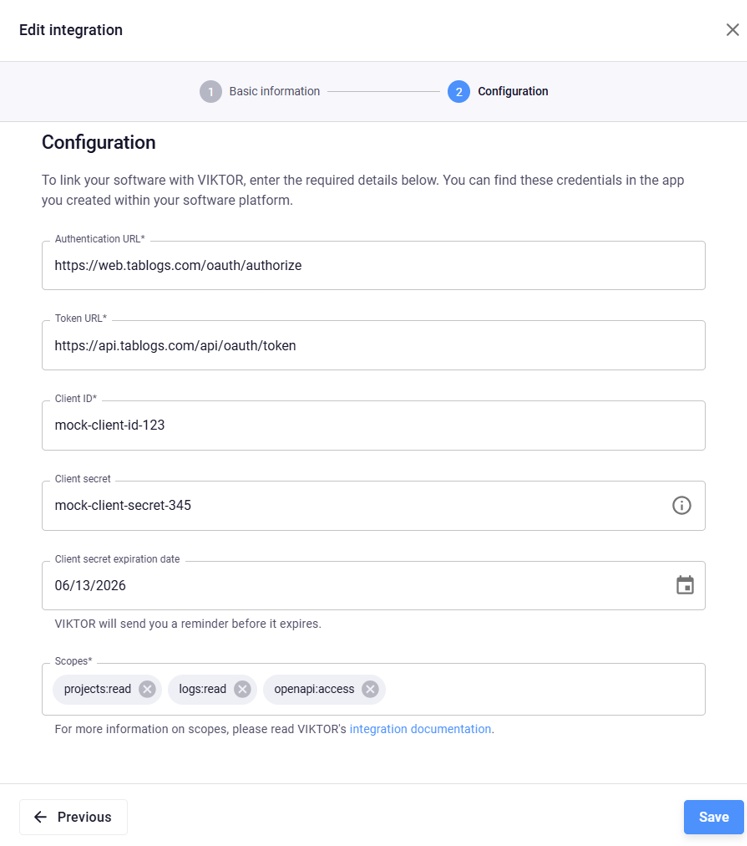The image size is (747, 846).
Task: Click the Configuration section heading
Action: pos(99,142)
